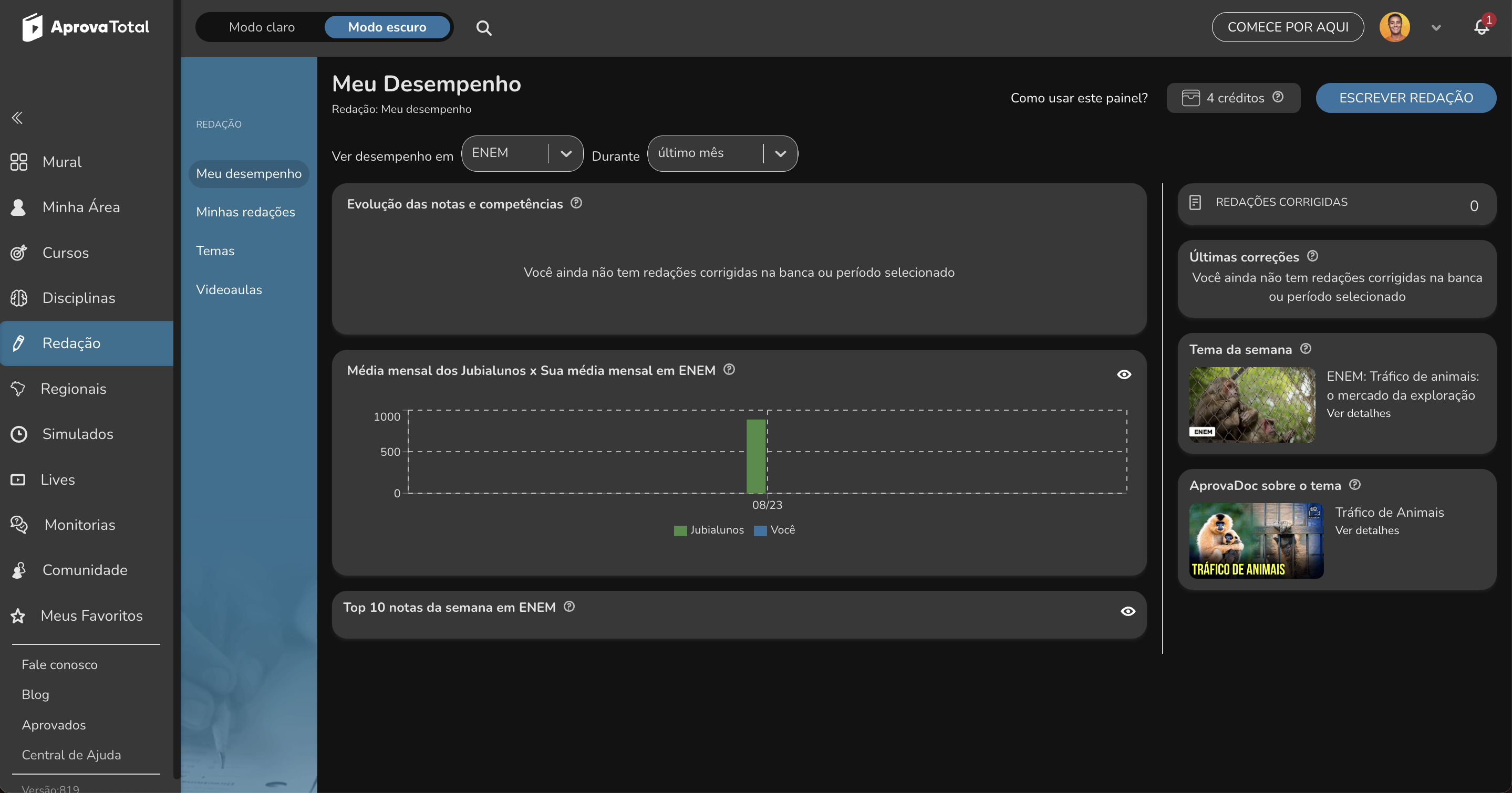The height and width of the screenshot is (793, 1512).
Task: Click the Cursos target icon
Action: [19, 253]
